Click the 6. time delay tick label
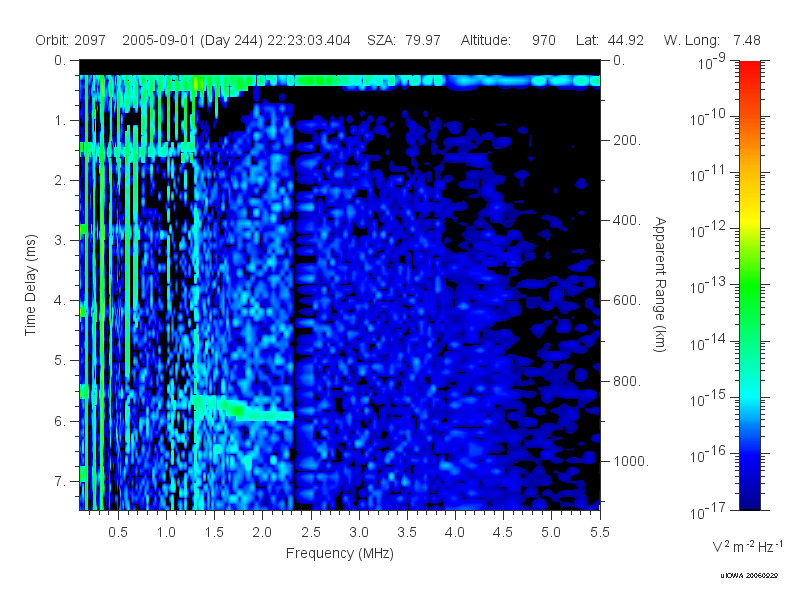Viewport: 800px width, 600px height. tap(60, 421)
